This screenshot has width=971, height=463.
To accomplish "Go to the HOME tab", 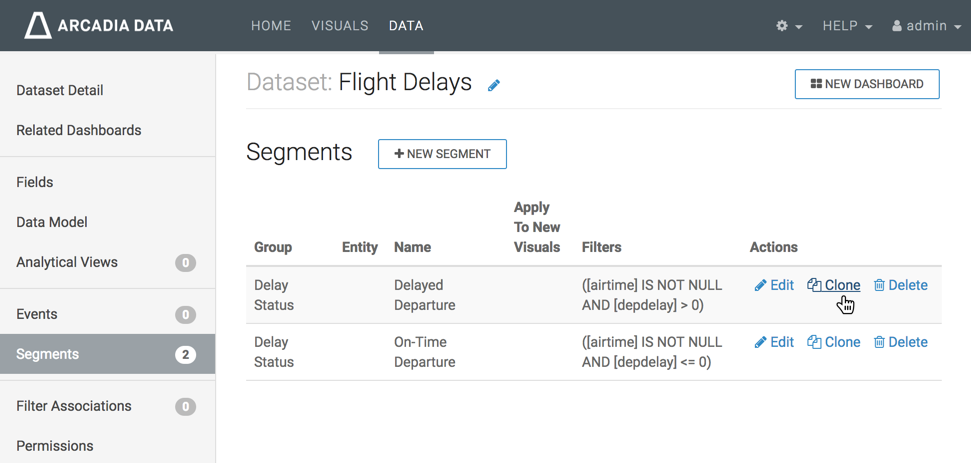I will 271,26.
